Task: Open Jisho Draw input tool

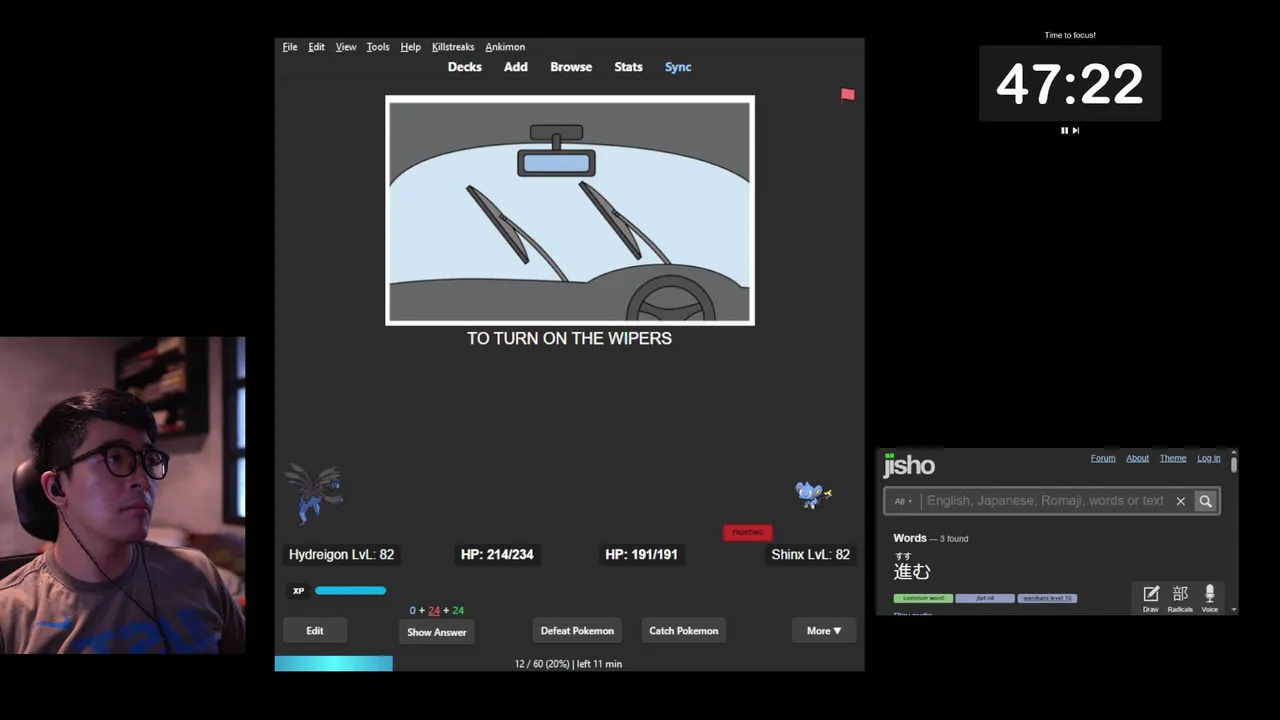Action: click(1151, 598)
